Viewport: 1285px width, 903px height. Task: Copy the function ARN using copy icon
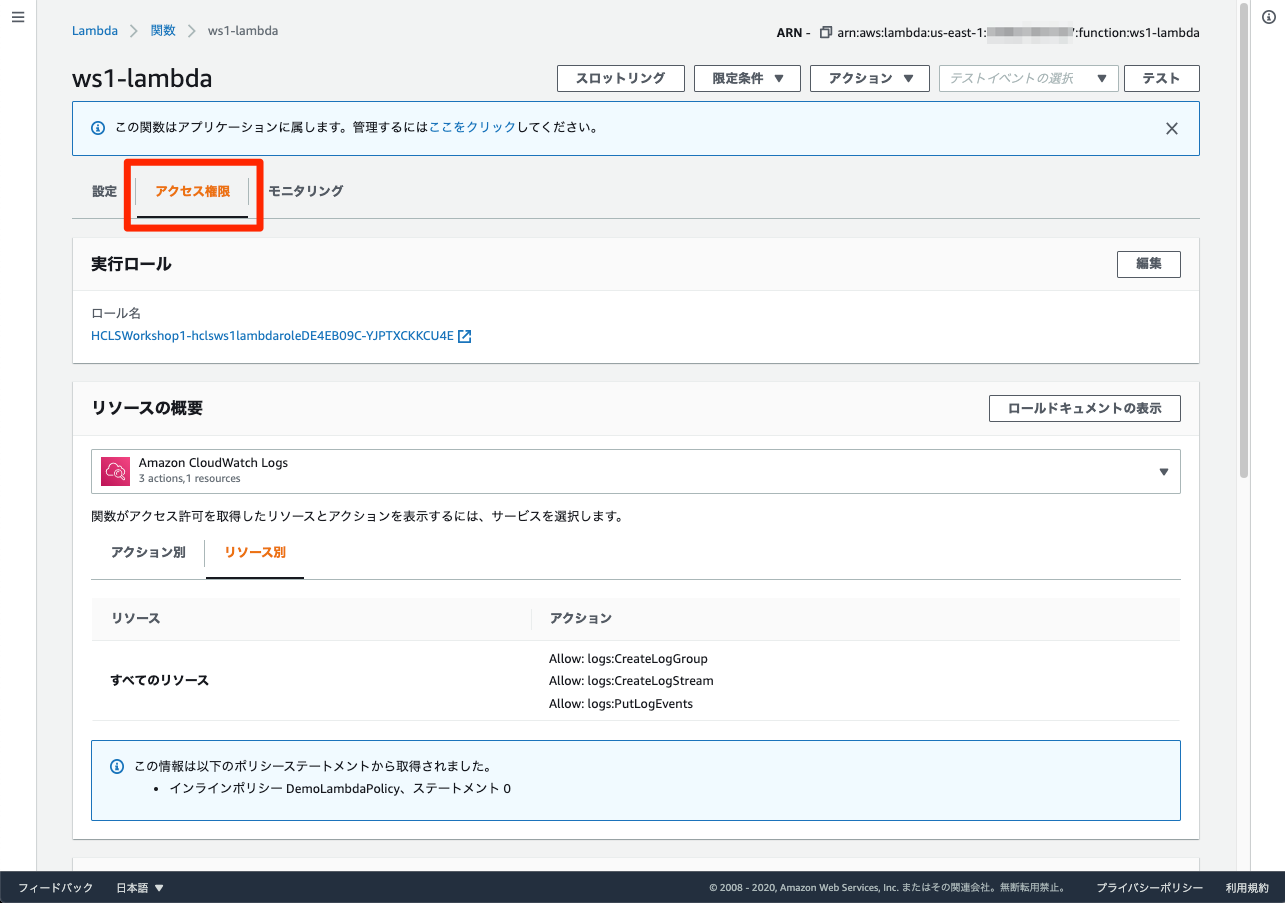coord(825,32)
